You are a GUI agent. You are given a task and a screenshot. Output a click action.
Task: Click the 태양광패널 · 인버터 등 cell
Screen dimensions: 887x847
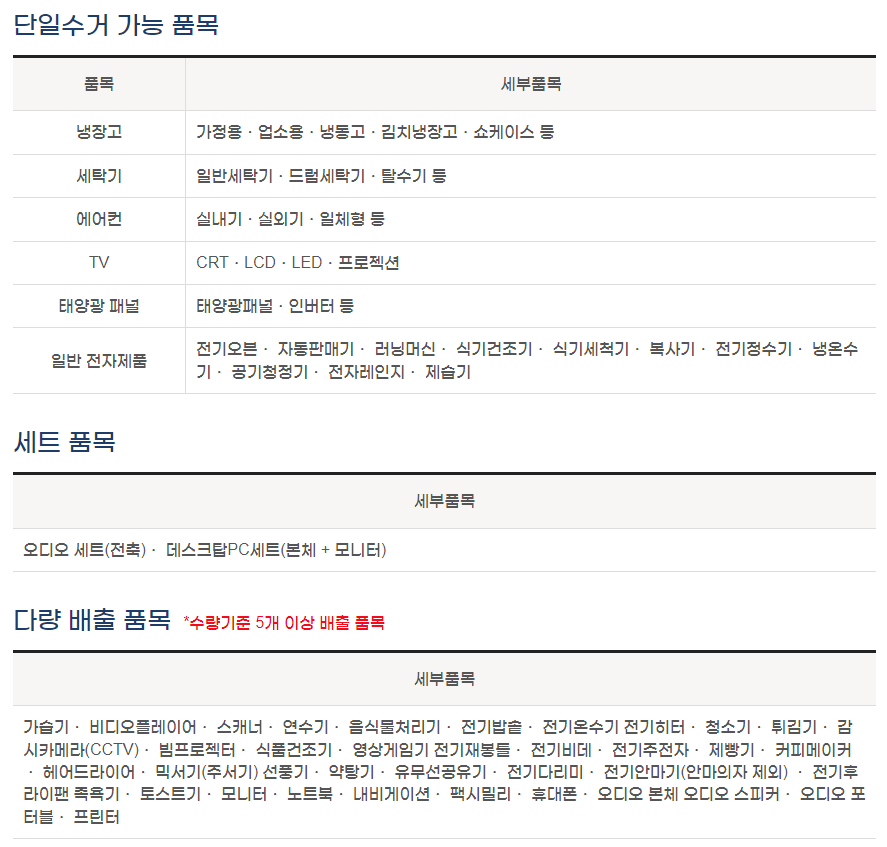pyautogui.click(x=531, y=306)
